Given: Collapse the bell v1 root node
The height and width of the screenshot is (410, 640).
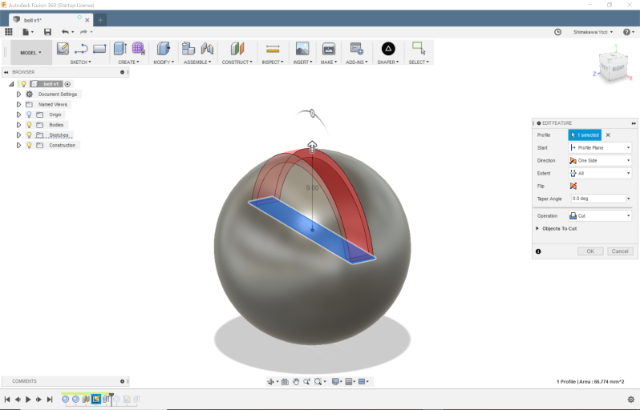Looking at the screenshot, I should [11, 84].
